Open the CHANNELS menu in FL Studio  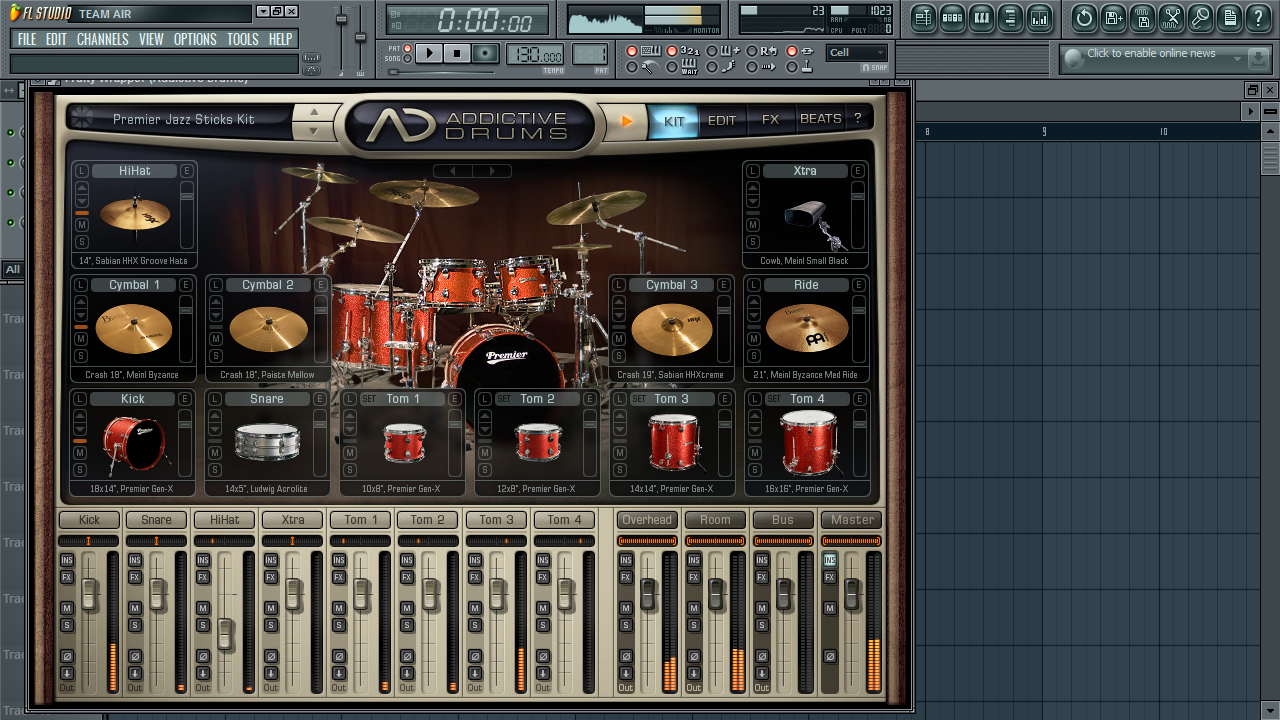click(x=103, y=39)
